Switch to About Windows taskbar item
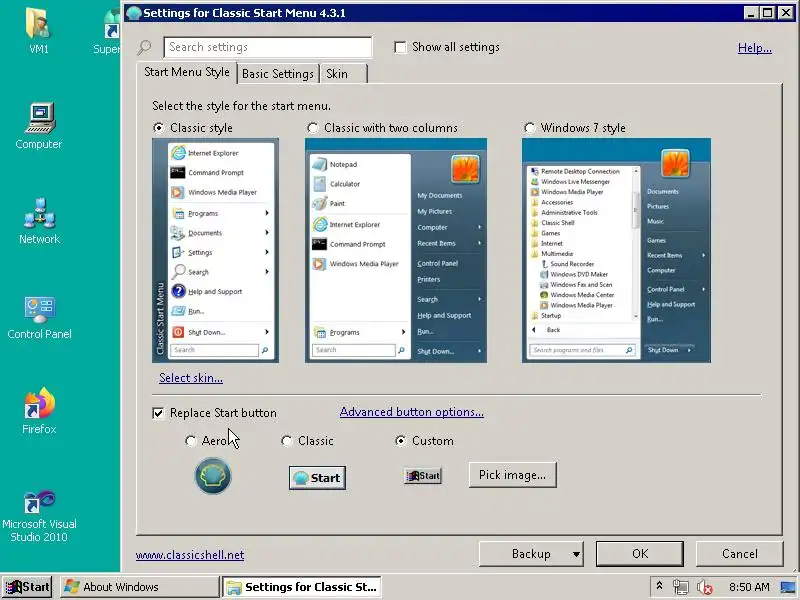Screen dimensions: 800x600 [x=139, y=587]
